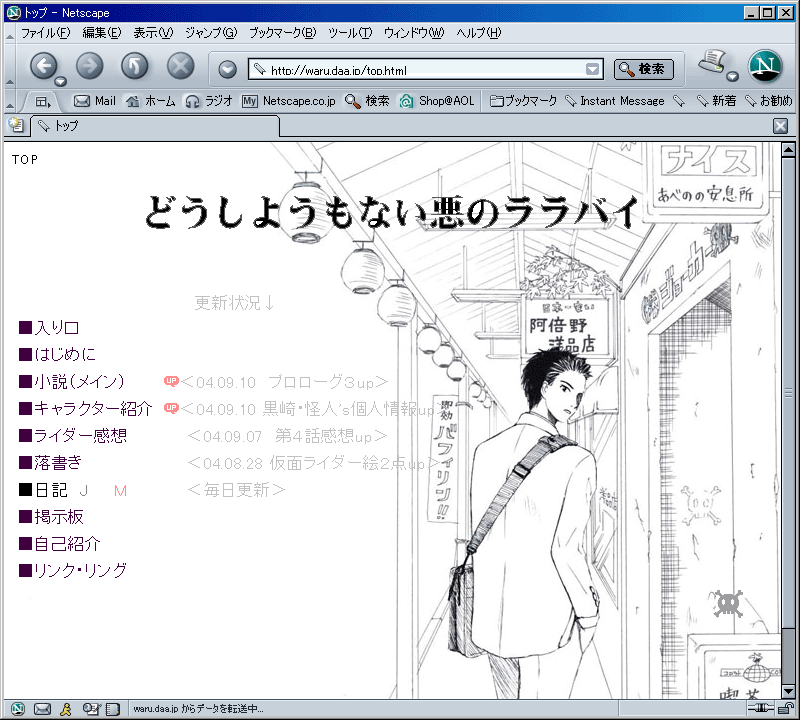The height and width of the screenshot is (720, 800).
Task: Collapse the navigation toolbar grippy
Action: pyautogui.click(x=10, y=66)
